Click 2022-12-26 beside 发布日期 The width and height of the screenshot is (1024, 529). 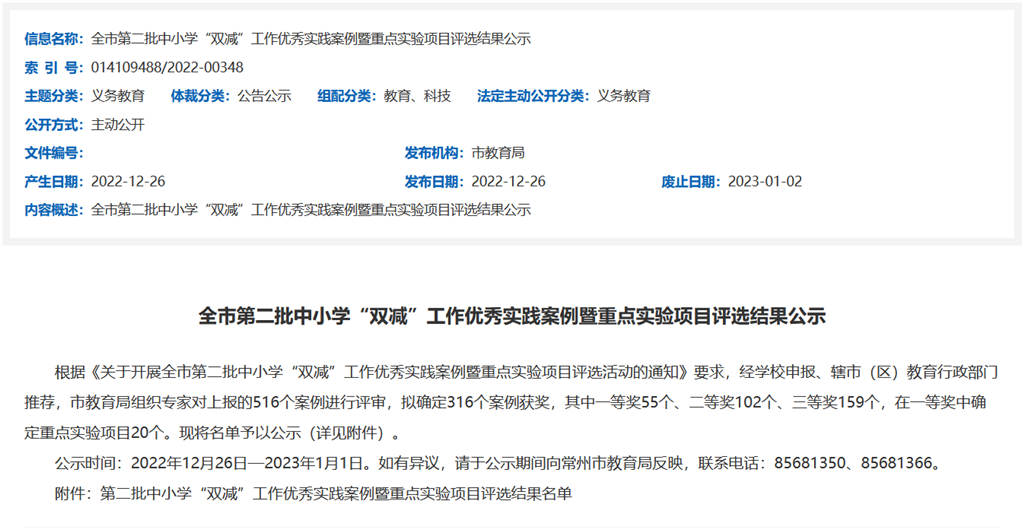pos(509,182)
